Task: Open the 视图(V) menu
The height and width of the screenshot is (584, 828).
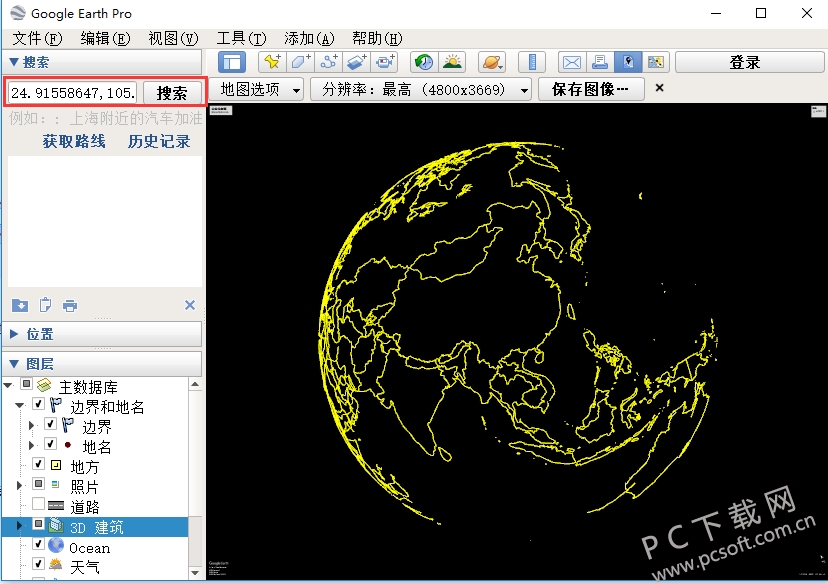Action: click(172, 38)
